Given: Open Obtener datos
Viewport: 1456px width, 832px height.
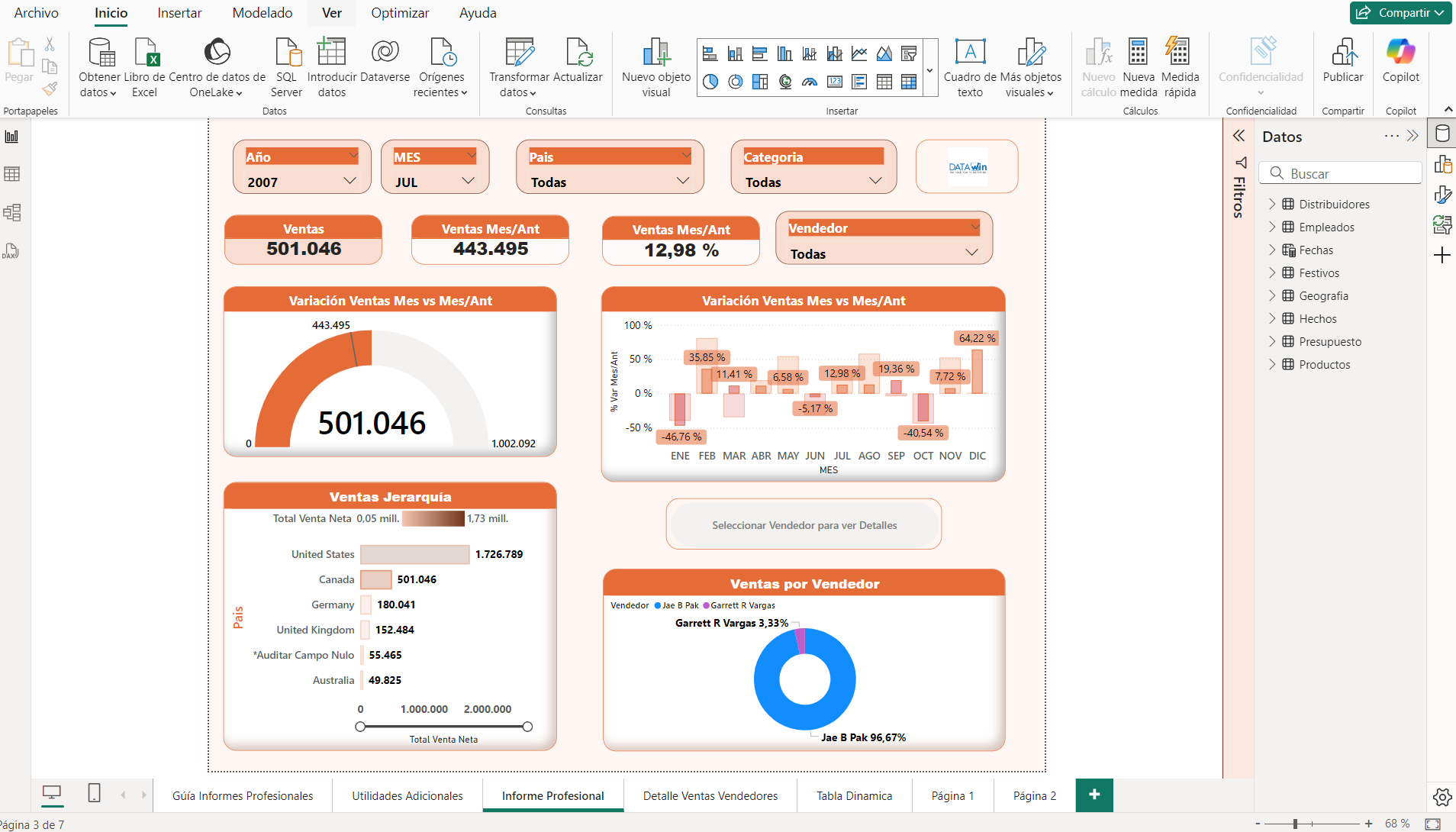Looking at the screenshot, I should point(99,67).
